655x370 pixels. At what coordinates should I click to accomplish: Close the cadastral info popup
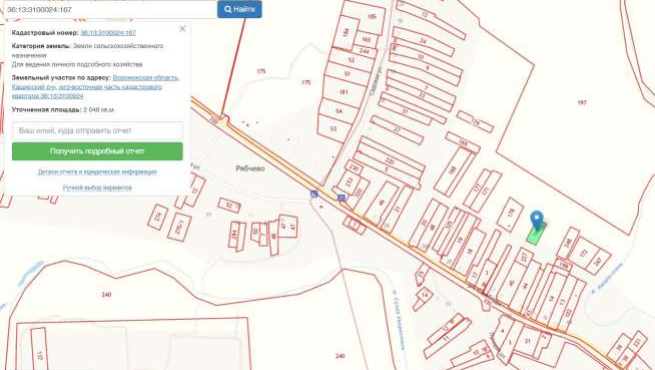click(x=182, y=29)
